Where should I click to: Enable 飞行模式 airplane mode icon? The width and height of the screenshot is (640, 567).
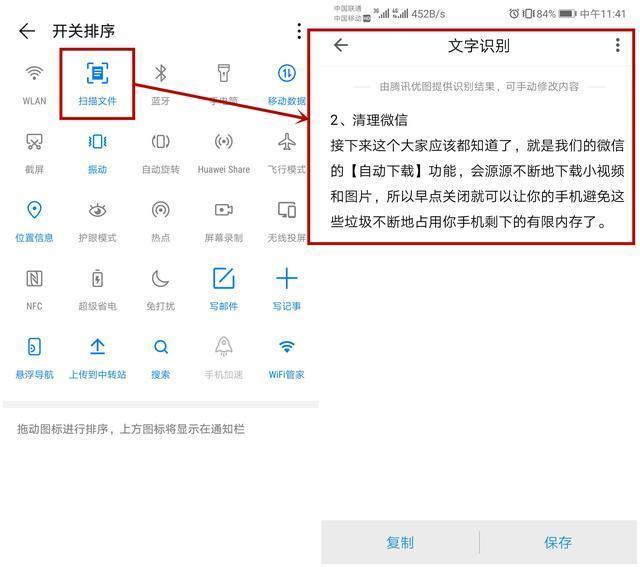tap(287, 142)
